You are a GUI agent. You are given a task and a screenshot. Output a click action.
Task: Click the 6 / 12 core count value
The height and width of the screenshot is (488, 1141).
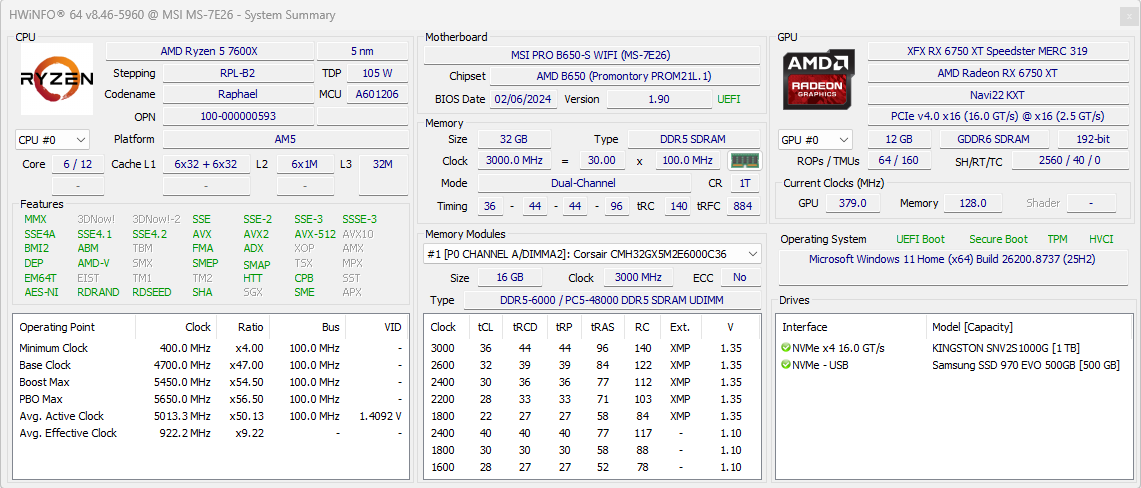[78, 164]
